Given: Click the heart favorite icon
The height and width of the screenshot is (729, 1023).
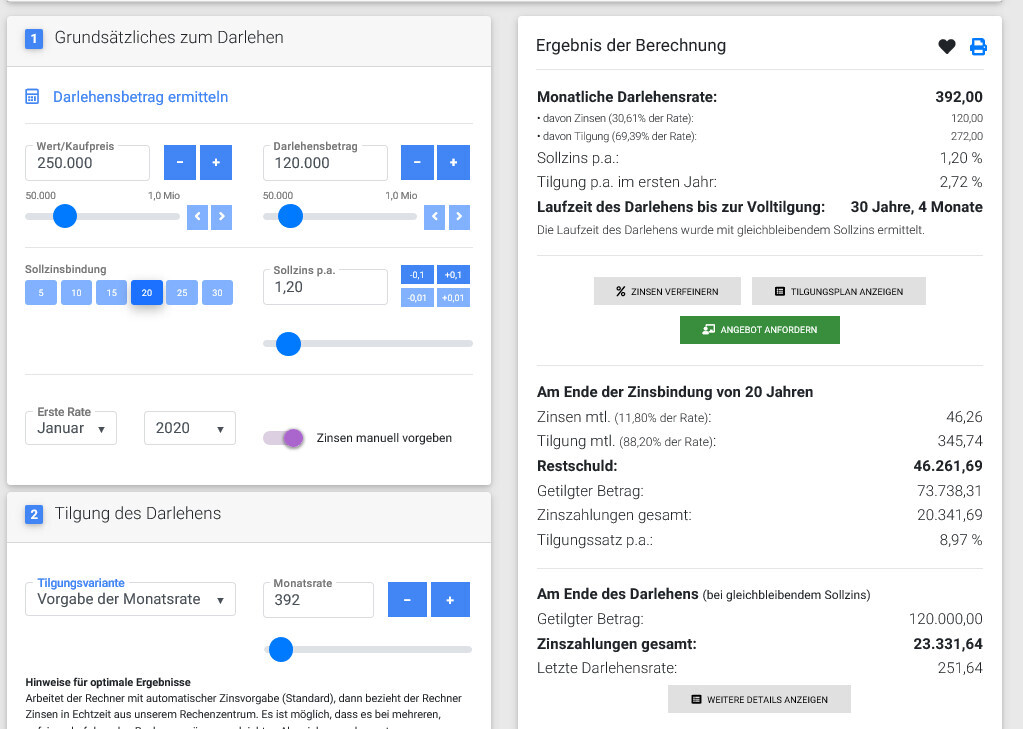Looking at the screenshot, I should (x=947, y=46).
